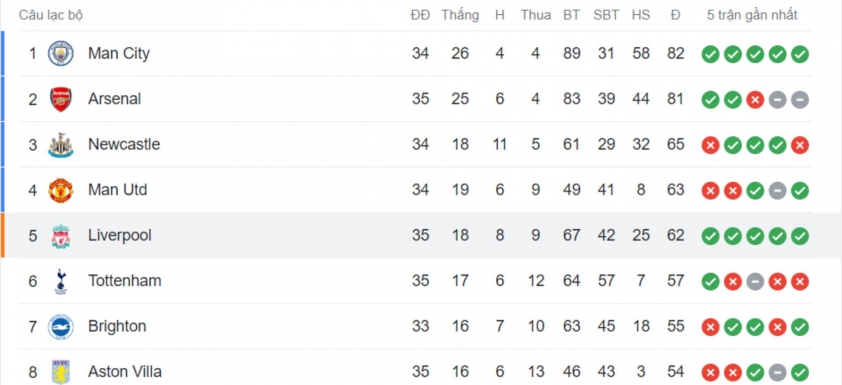Click Tottenham's grey draw icon in recent form
The image size is (842, 385).
point(755,282)
